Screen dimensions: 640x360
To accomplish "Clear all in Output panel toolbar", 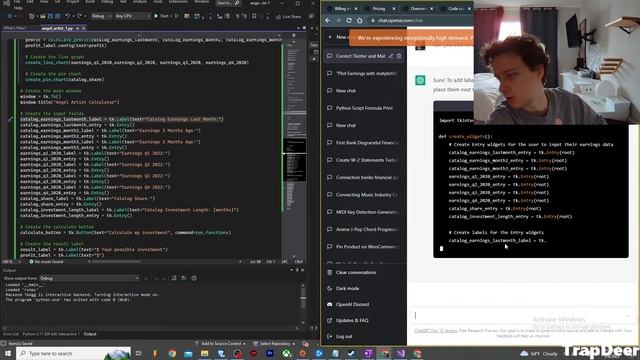I will [x=174, y=278].
